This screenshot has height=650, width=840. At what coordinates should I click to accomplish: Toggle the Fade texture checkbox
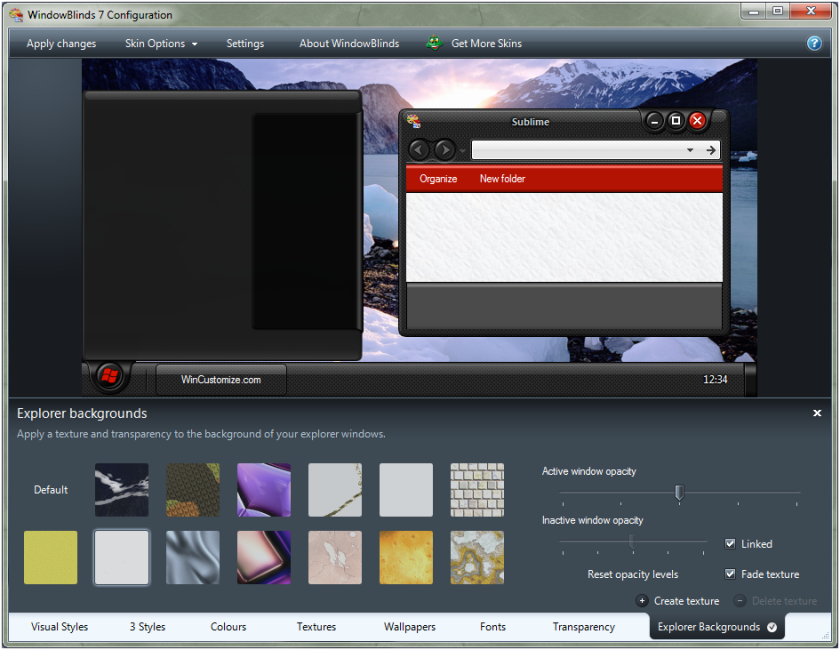point(730,574)
